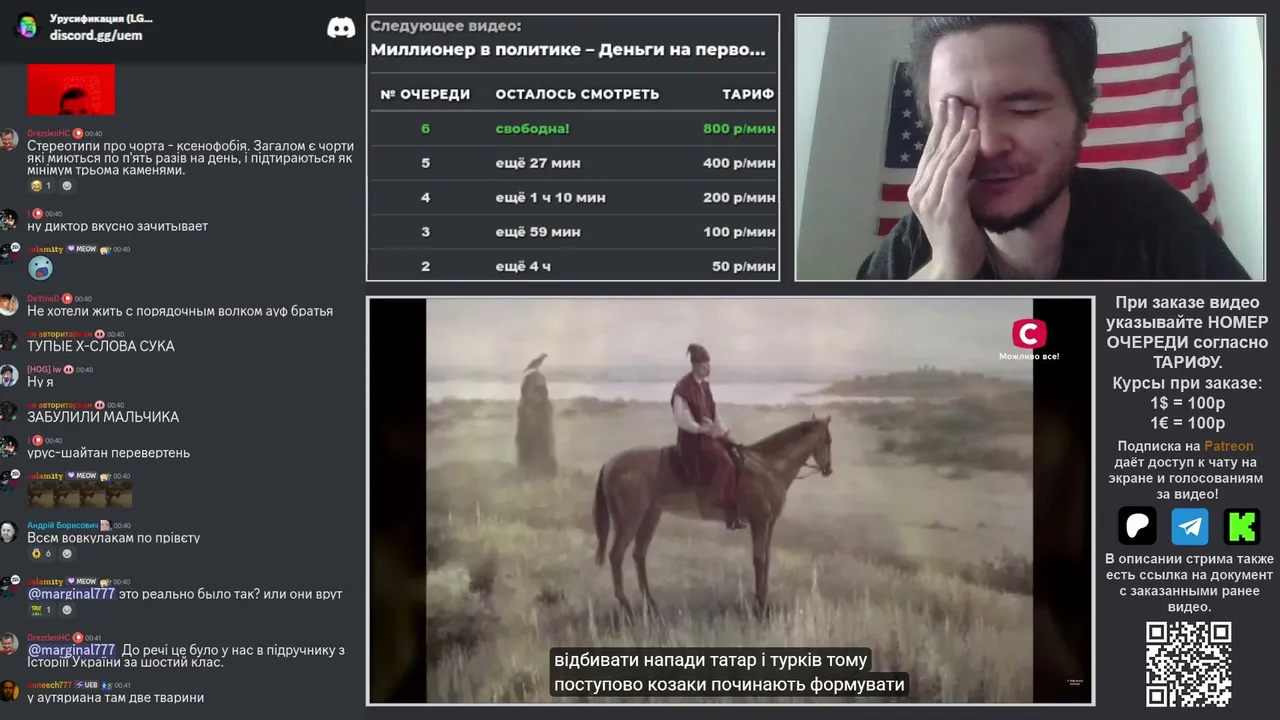1280x720 pixels.
Task: Open the green Kick icon
Action: [1242, 526]
